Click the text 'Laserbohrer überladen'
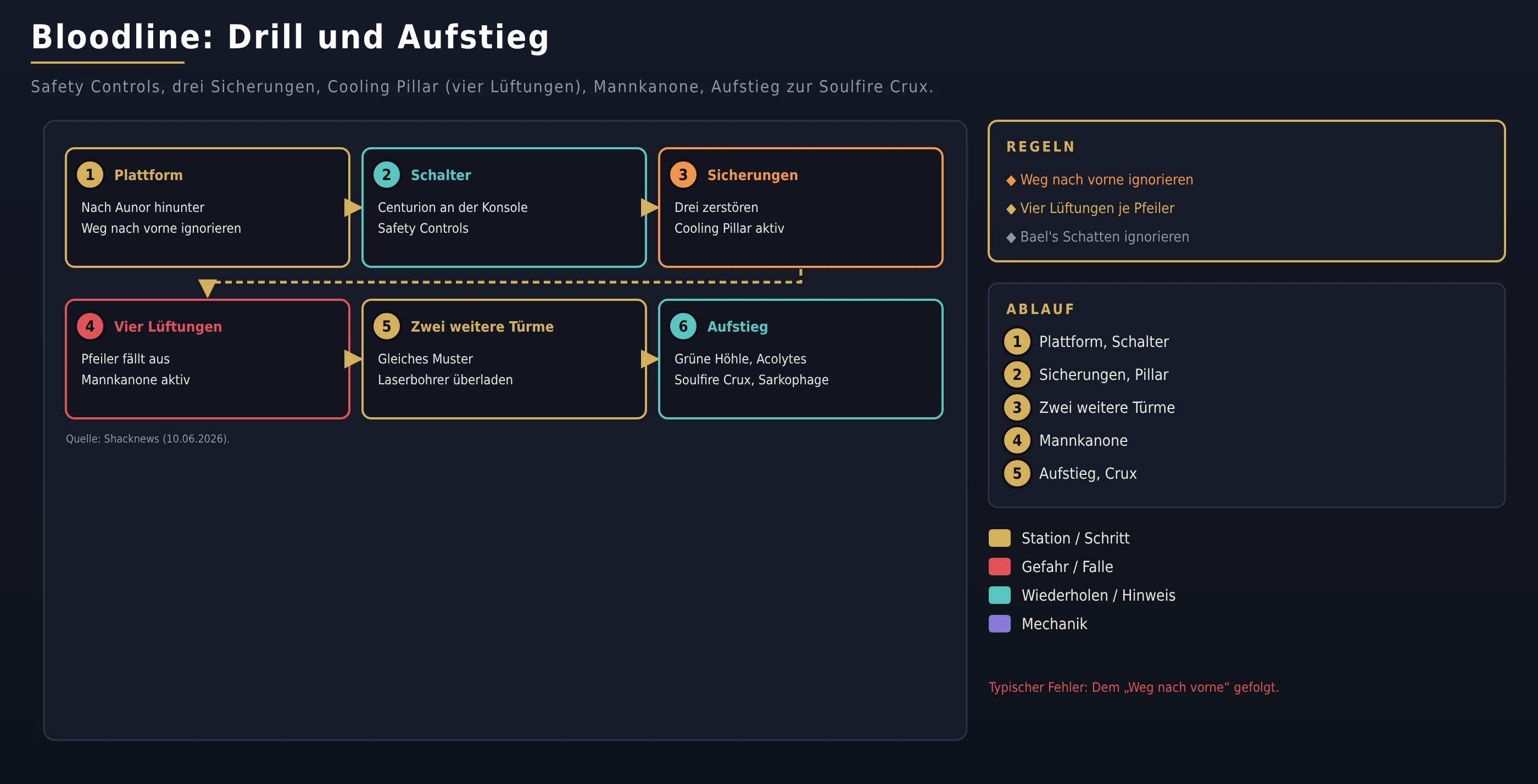This screenshot has width=1538, height=784. point(445,379)
